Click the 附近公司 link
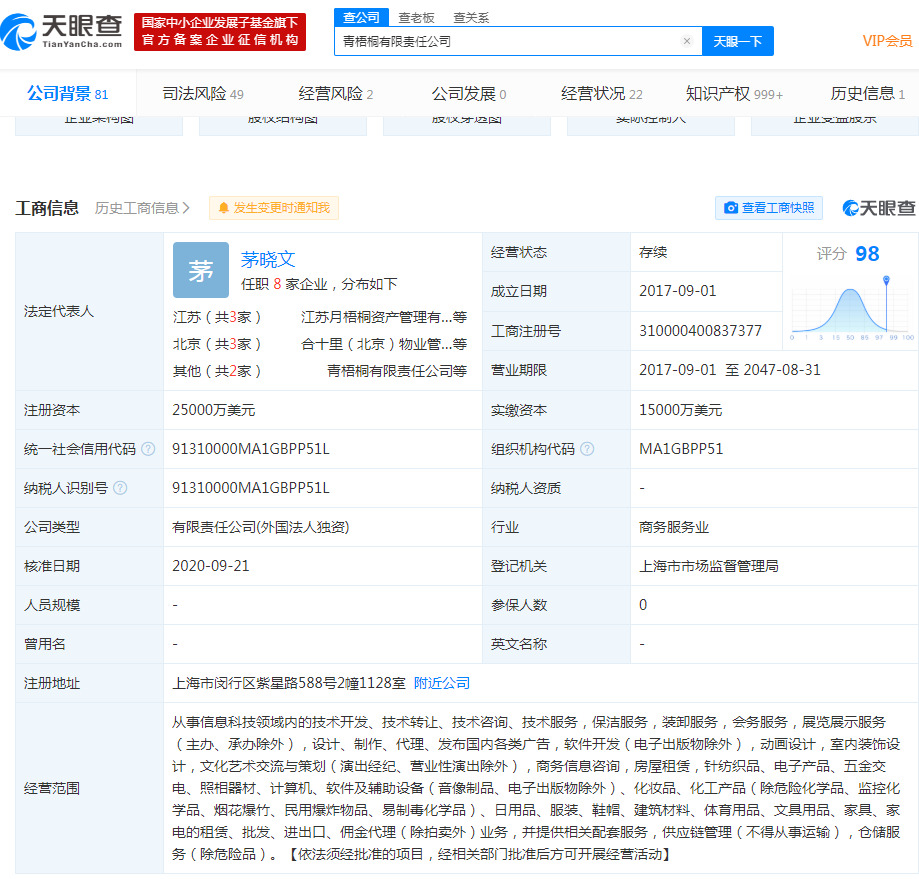 (x=442, y=683)
